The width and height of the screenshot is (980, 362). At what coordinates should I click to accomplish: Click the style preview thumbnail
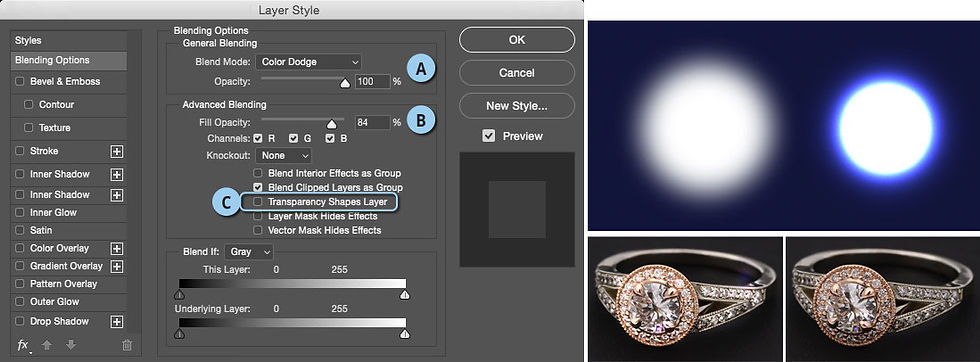[517, 209]
